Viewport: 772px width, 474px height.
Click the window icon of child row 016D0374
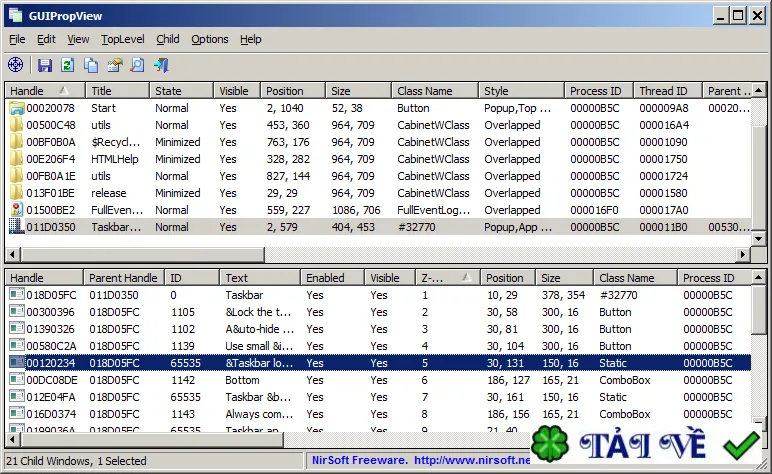(17, 413)
